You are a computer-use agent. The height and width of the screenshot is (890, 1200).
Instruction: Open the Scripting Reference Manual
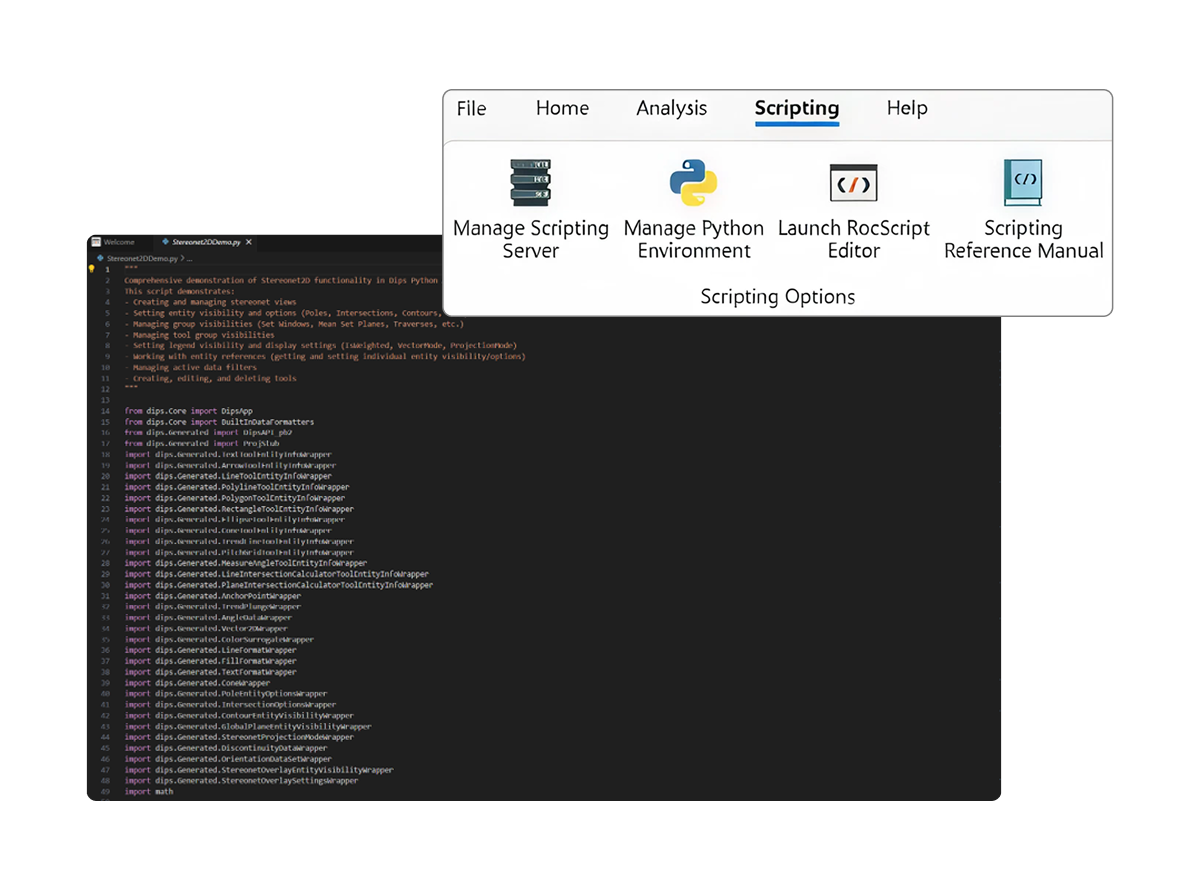[x=1022, y=205]
